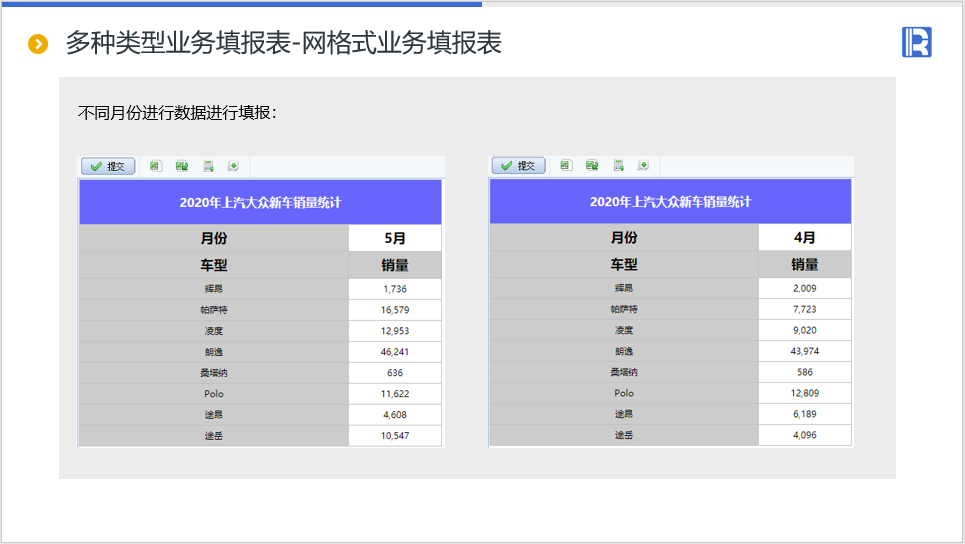Image resolution: width=965 pixels, height=544 pixels.
Task: Click Excel sheet icon in 4月 form toolbar
Action: click(x=566, y=165)
